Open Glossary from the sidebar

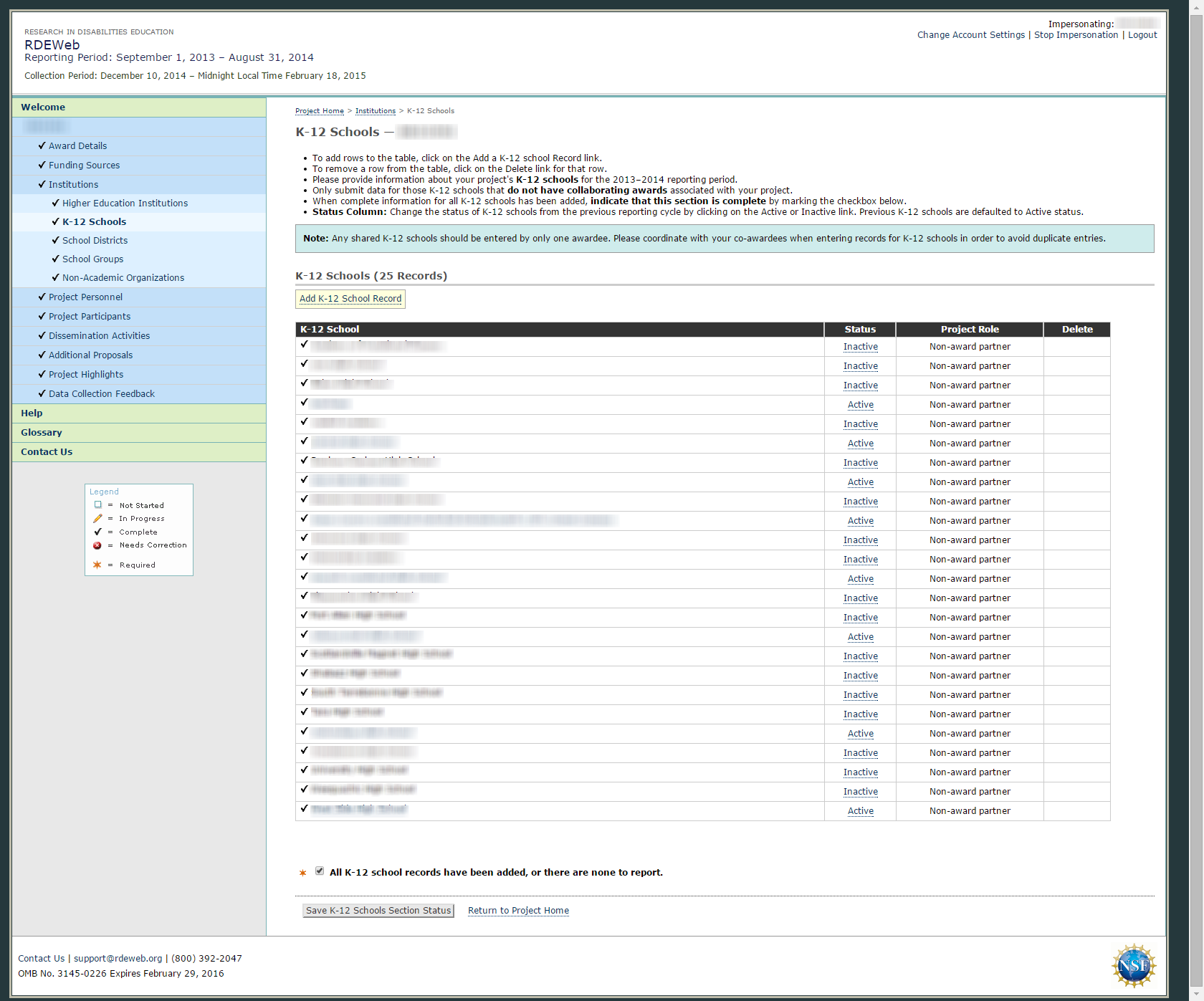(x=42, y=432)
